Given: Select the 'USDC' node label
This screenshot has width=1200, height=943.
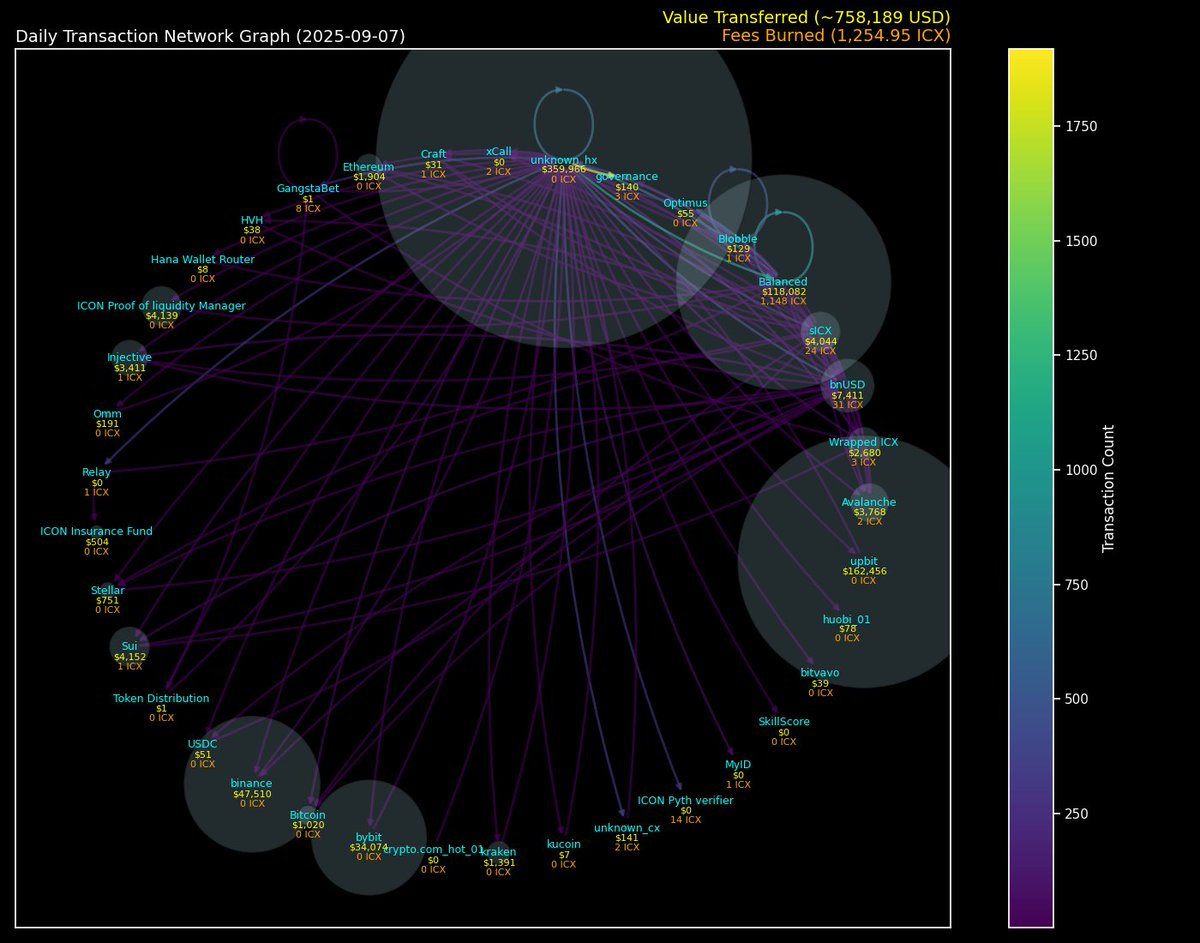Looking at the screenshot, I should [202, 744].
